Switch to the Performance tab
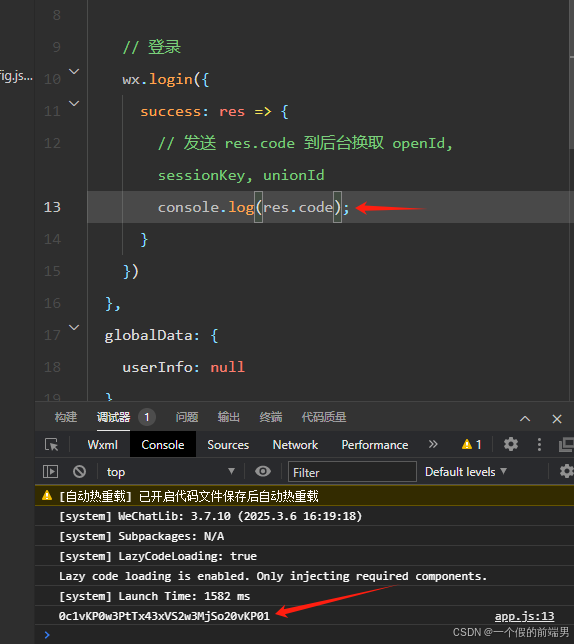 [374, 445]
